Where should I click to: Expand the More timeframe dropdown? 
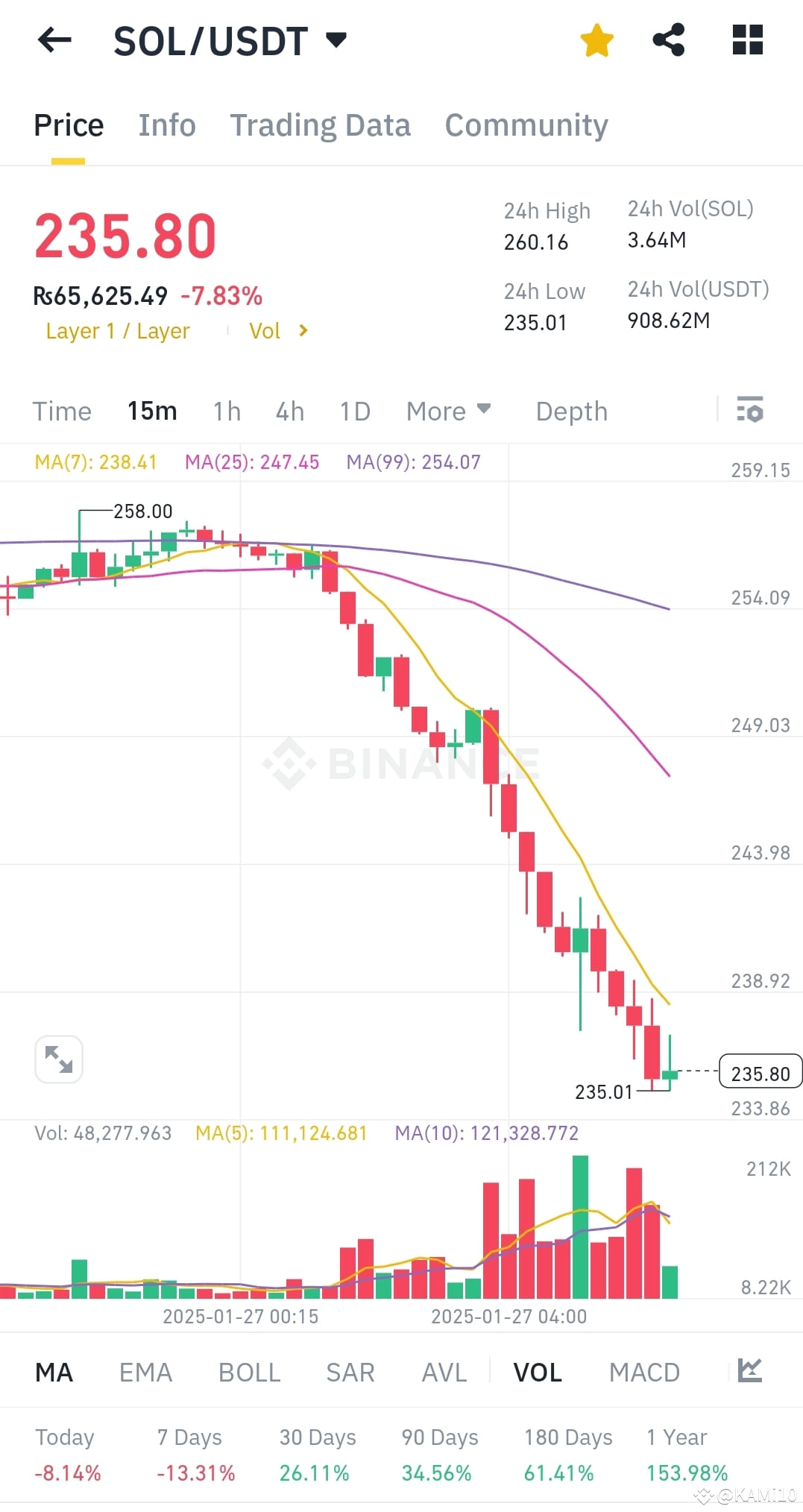click(x=447, y=411)
